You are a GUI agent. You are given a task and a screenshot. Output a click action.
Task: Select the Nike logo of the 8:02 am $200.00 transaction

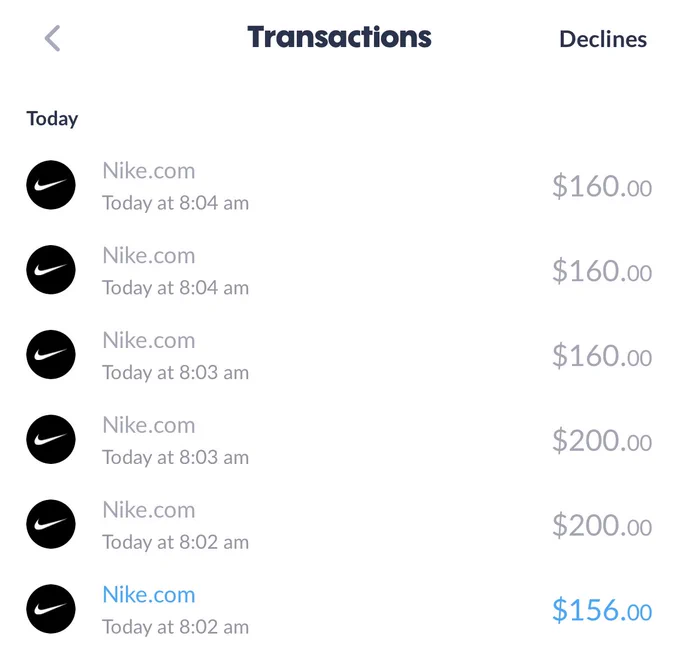point(51,524)
